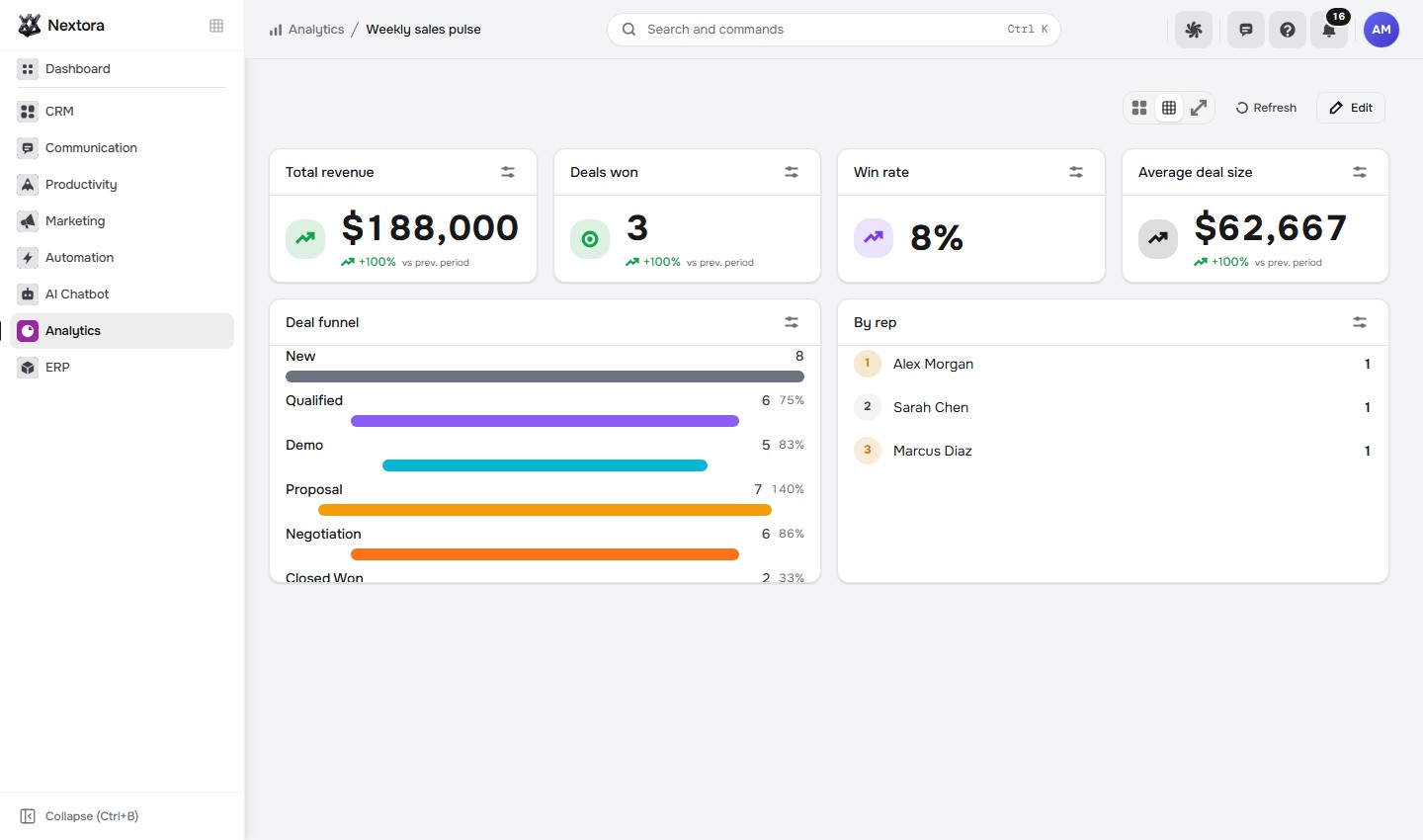Click the AI Chatbot robot icon
This screenshot has width=1423, height=840.
[x=28, y=294]
